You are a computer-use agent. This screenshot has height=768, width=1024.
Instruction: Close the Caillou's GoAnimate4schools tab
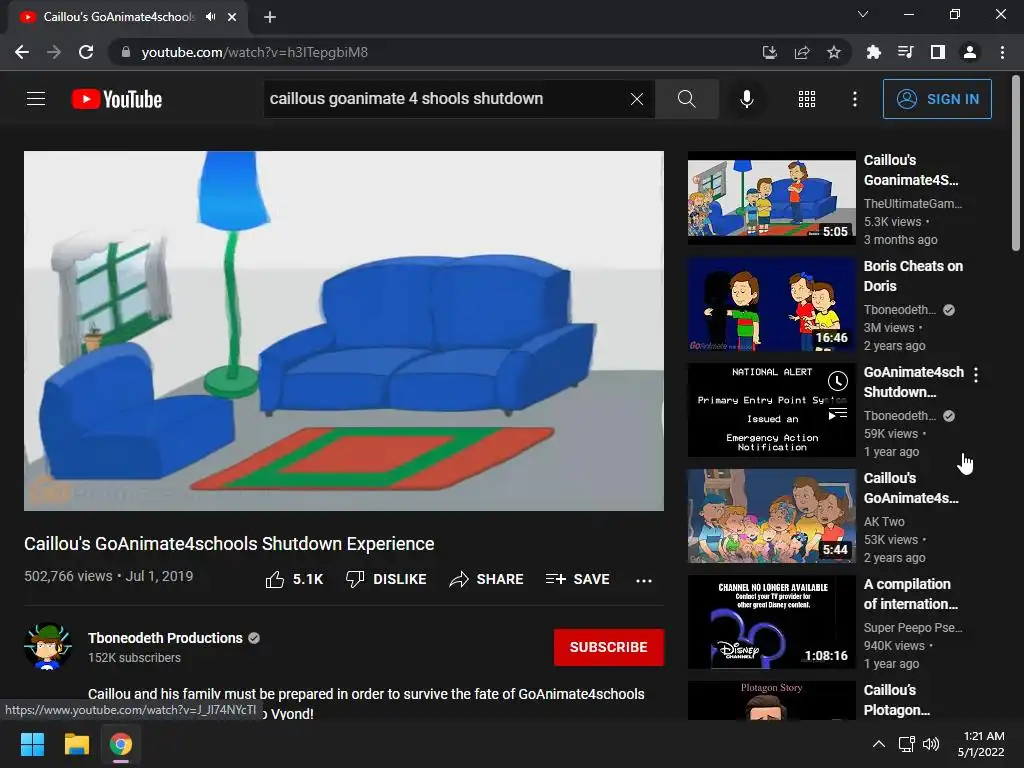click(x=232, y=17)
